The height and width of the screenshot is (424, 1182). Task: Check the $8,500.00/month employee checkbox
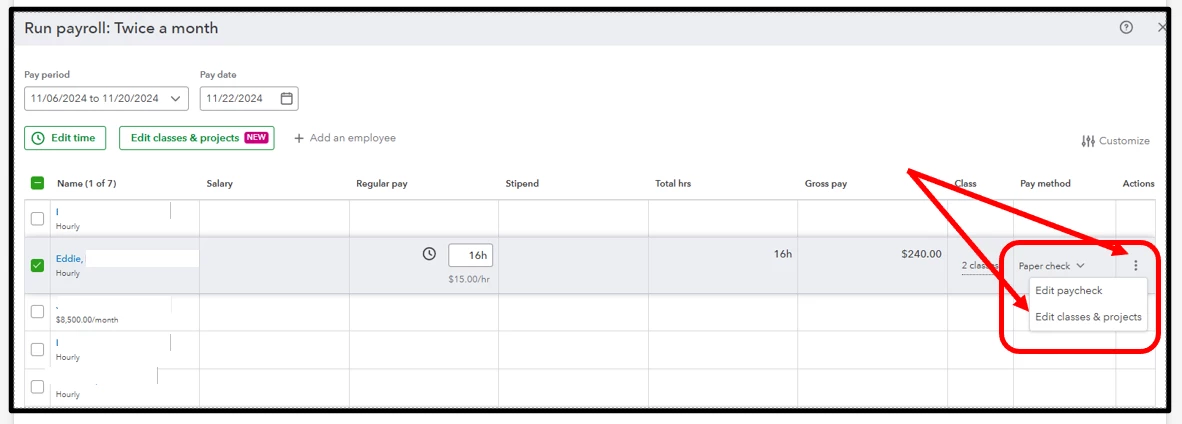pyautogui.click(x=37, y=312)
